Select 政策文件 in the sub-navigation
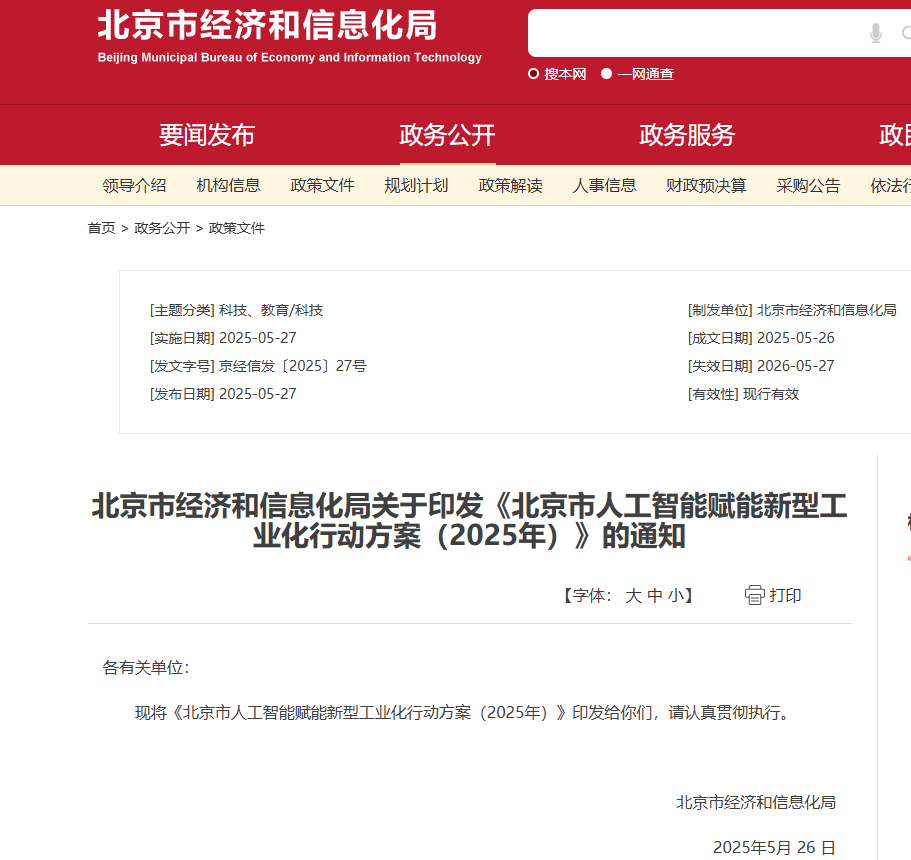This screenshot has width=911, height=860. pyautogui.click(x=322, y=185)
